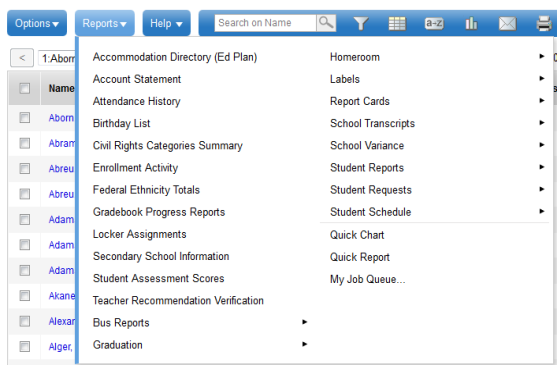Image resolution: width=557 pixels, height=365 pixels.
Task: Select Civil Rights Categories Summary
Action: pos(168,146)
